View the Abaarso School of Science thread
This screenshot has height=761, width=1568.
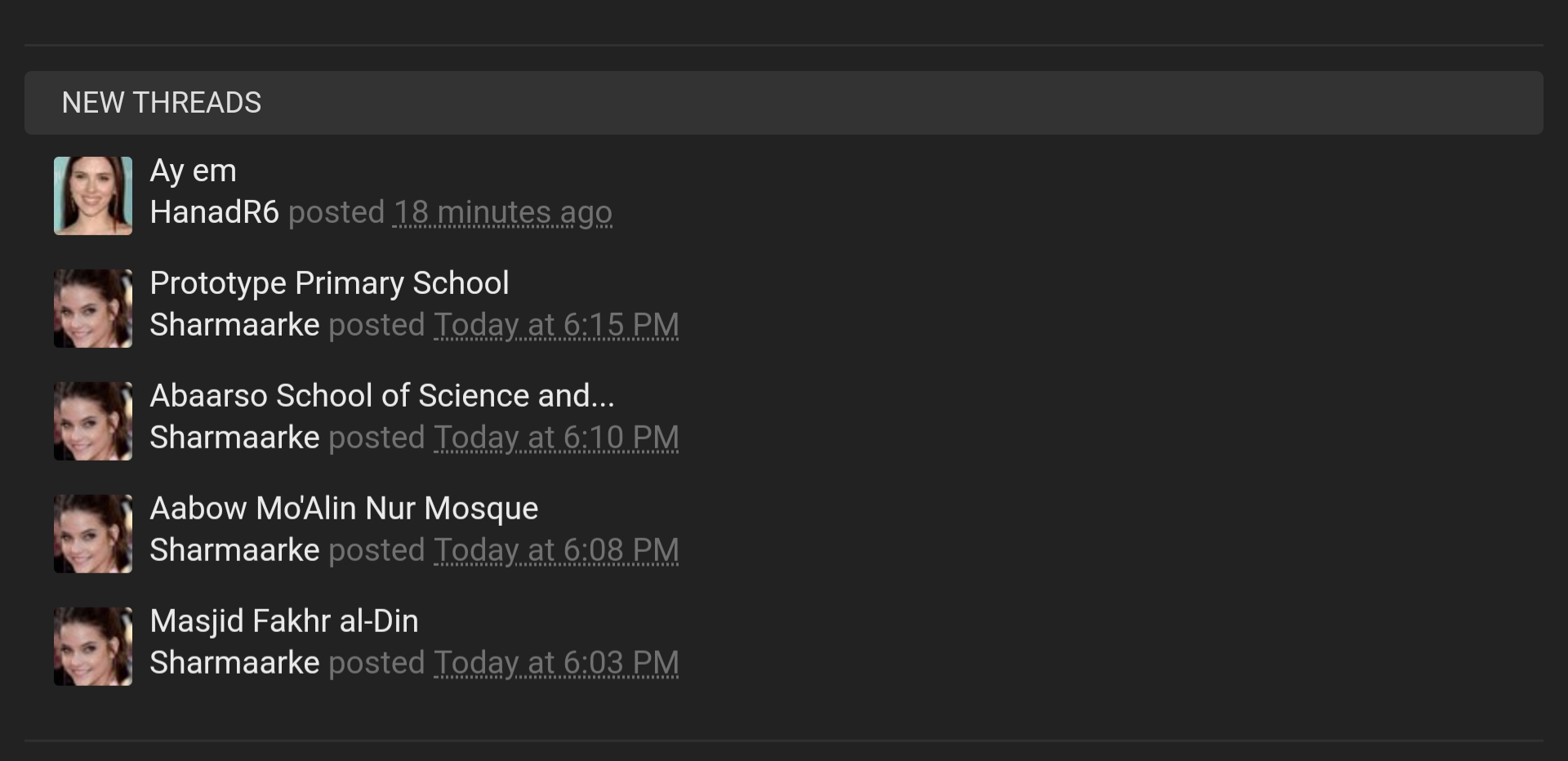click(x=381, y=396)
